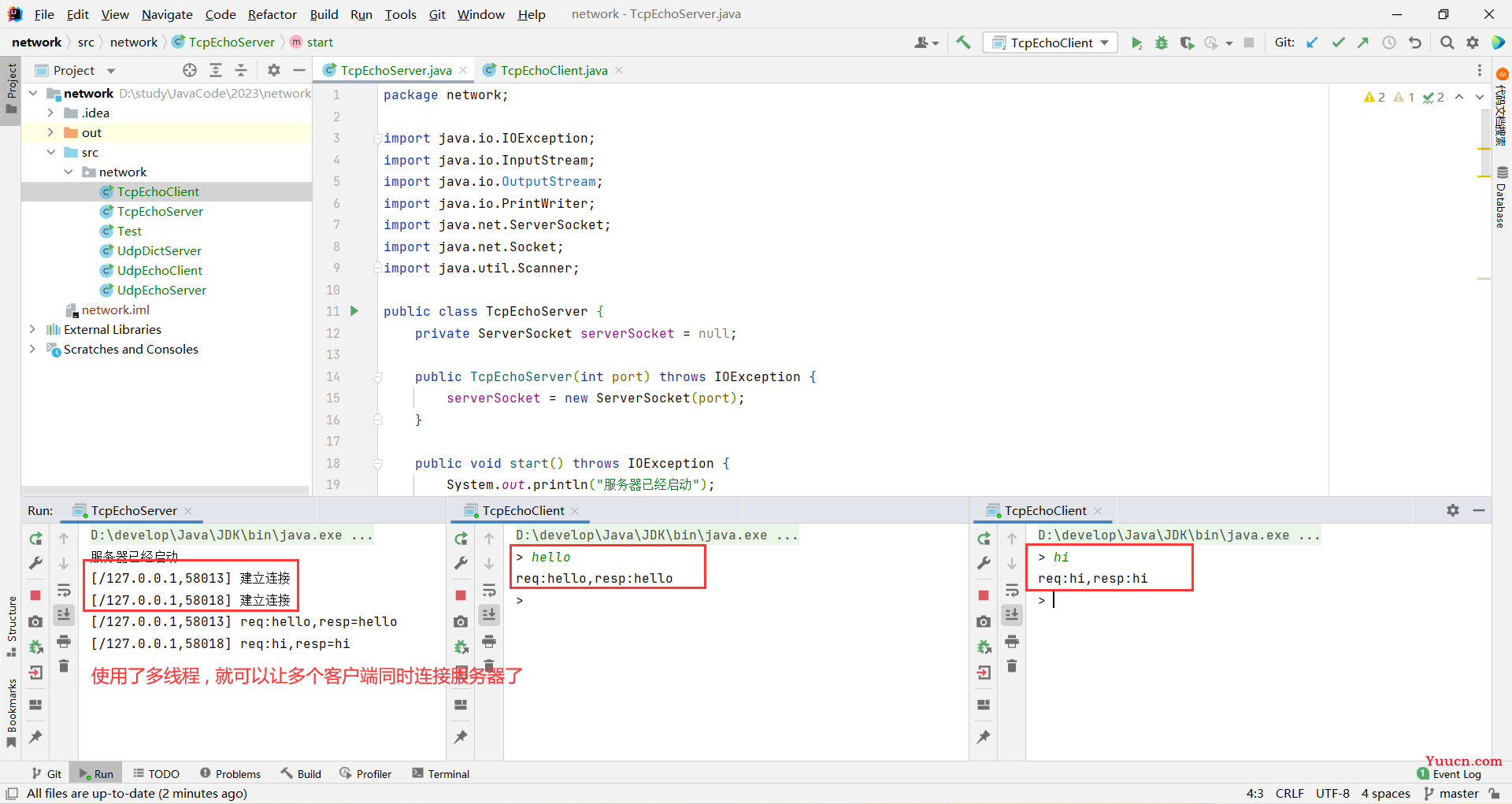Build project with hammer icon
This screenshot has width=1512, height=804.
[x=963, y=43]
